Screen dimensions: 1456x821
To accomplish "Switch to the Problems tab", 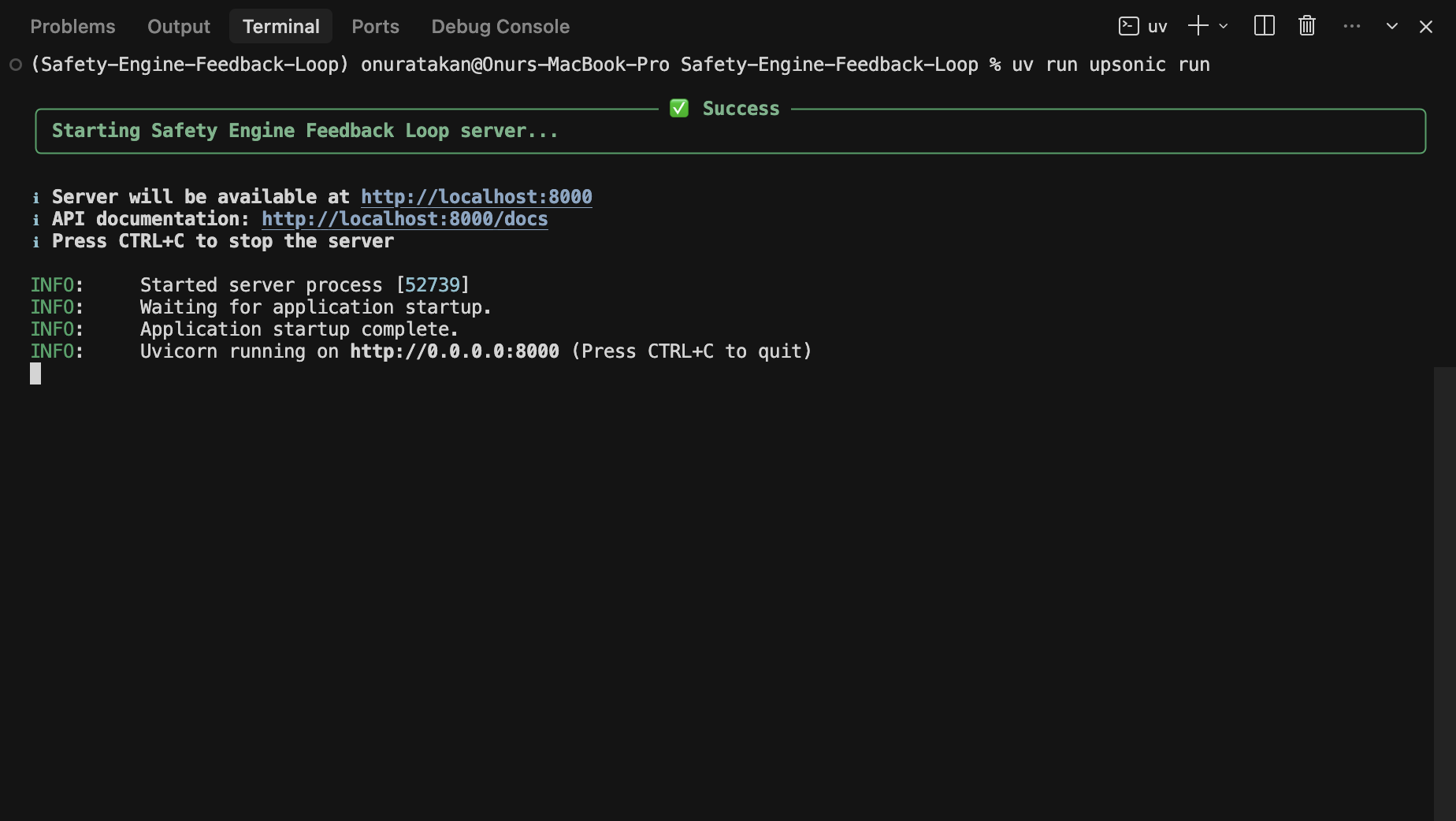I will coord(72,27).
